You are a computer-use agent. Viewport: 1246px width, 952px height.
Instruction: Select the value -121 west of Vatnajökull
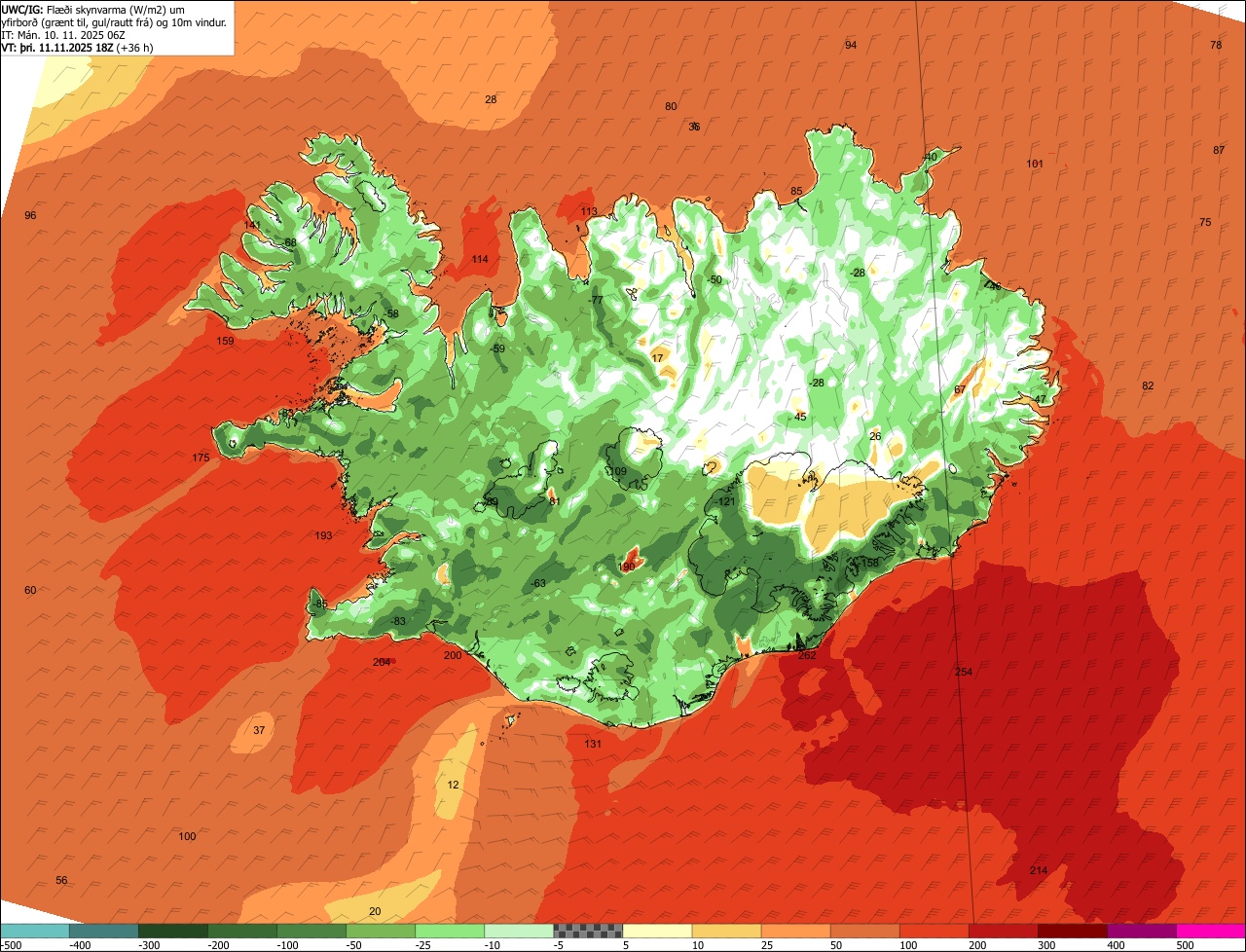[x=726, y=501]
